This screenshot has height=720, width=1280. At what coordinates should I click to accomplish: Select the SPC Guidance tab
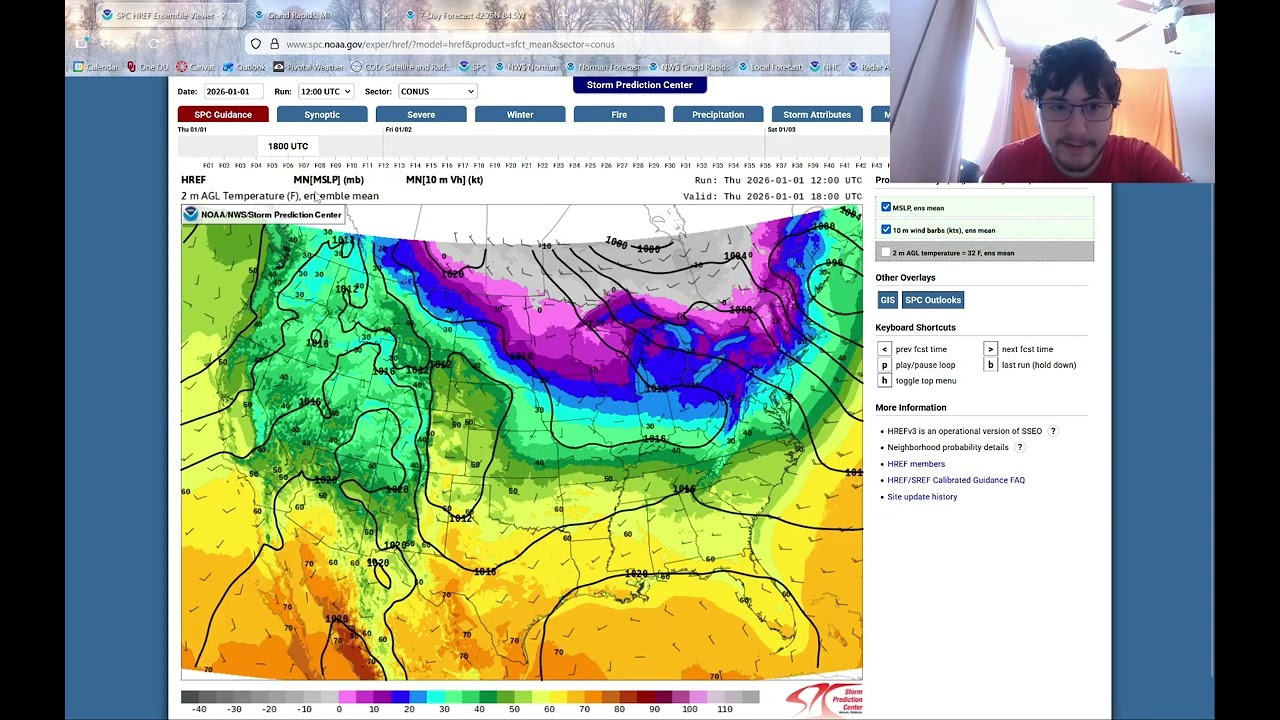click(x=223, y=115)
